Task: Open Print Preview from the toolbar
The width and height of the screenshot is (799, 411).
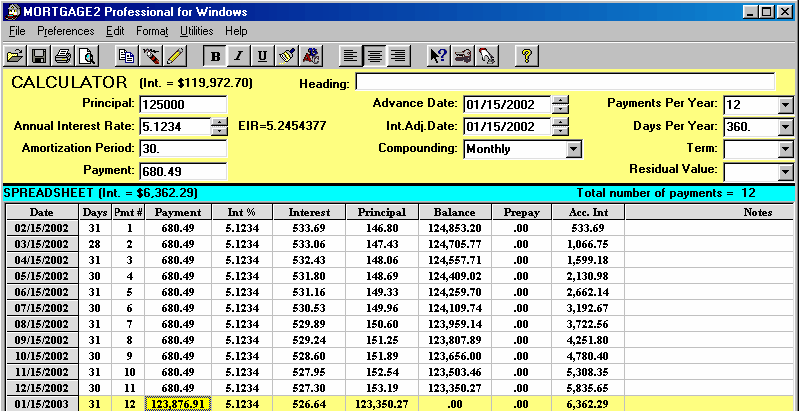Action: (86, 56)
